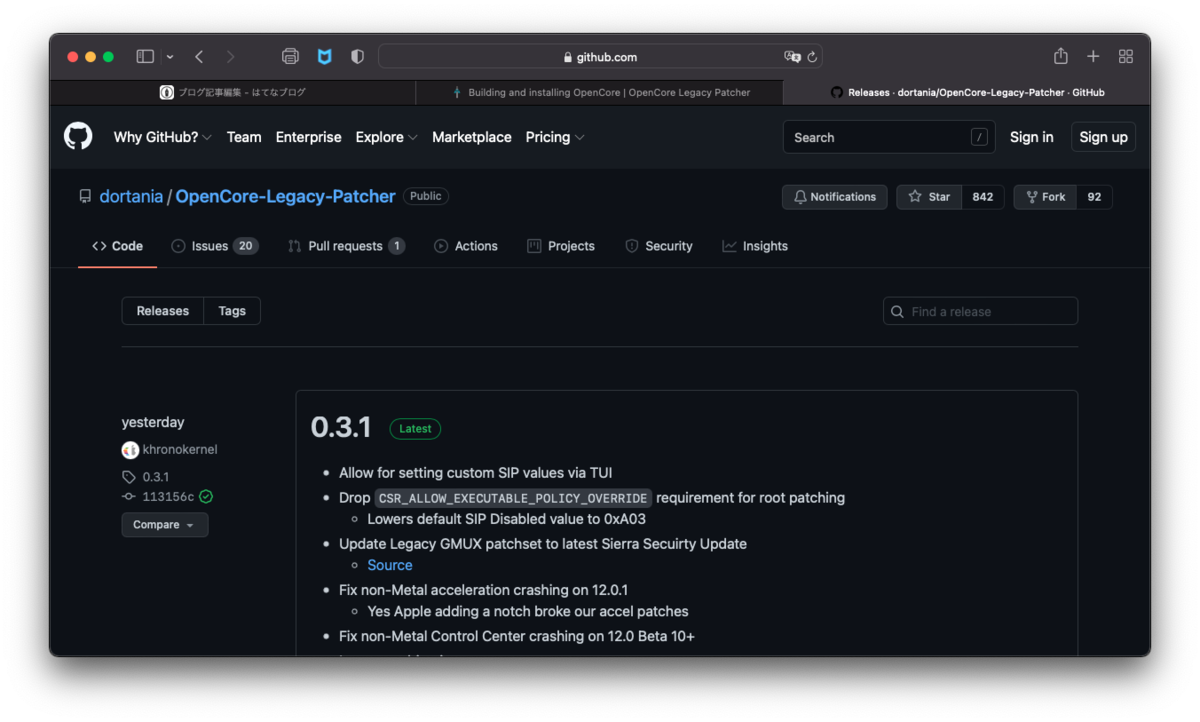The width and height of the screenshot is (1200, 722).
Task: Open khronokernel's avatar
Action: pyautogui.click(x=130, y=450)
